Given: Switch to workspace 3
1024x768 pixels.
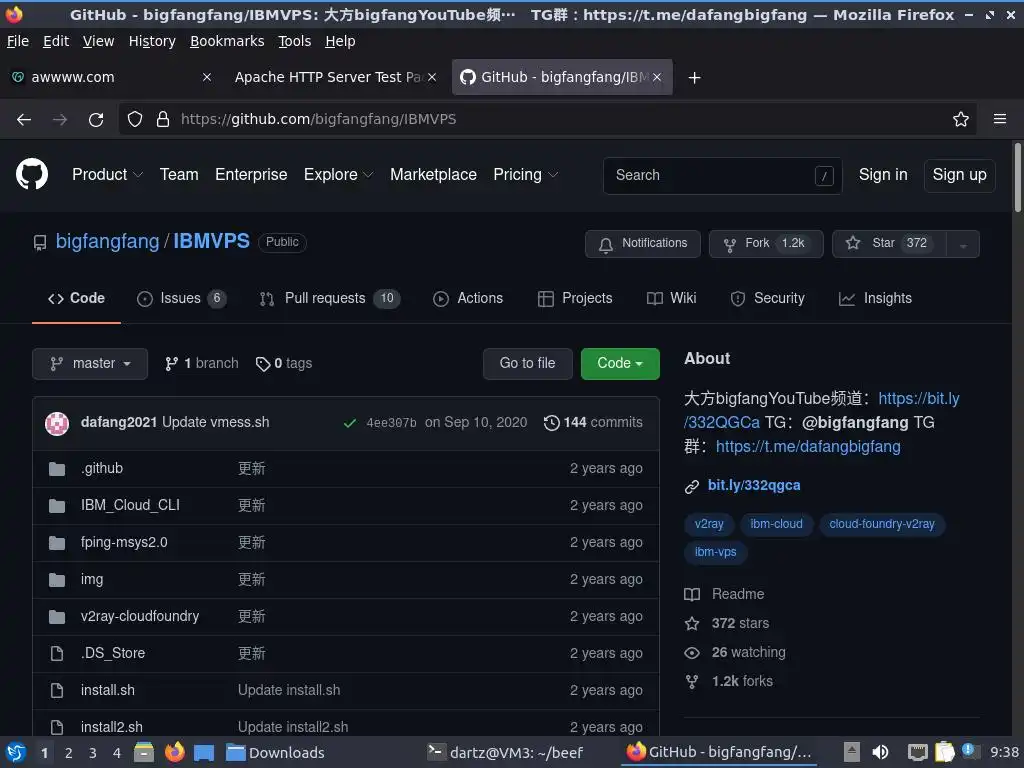Looking at the screenshot, I should pyautogui.click(x=93, y=753).
